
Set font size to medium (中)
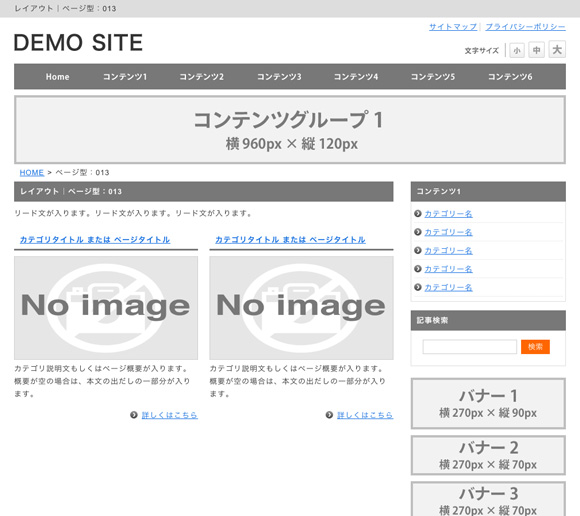[x=536, y=50]
